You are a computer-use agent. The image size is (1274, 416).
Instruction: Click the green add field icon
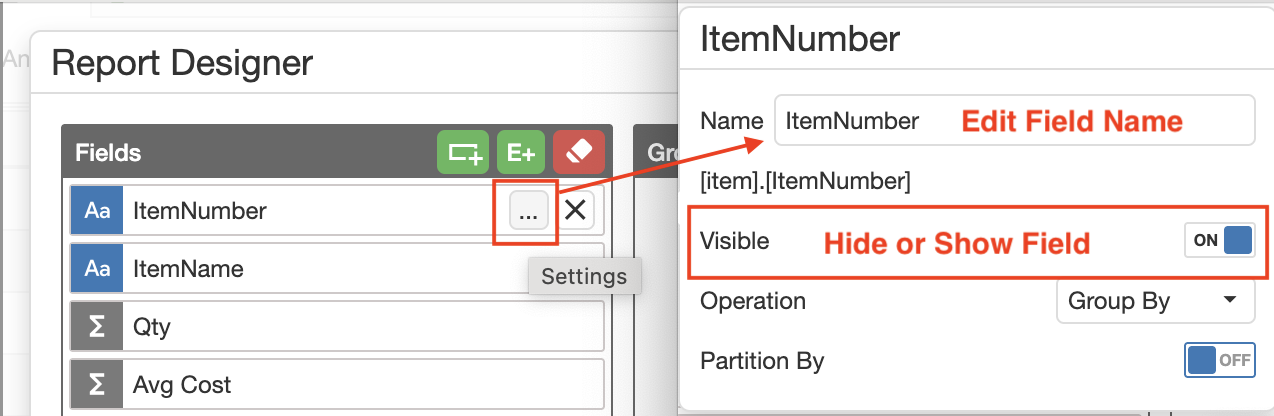point(463,152)
